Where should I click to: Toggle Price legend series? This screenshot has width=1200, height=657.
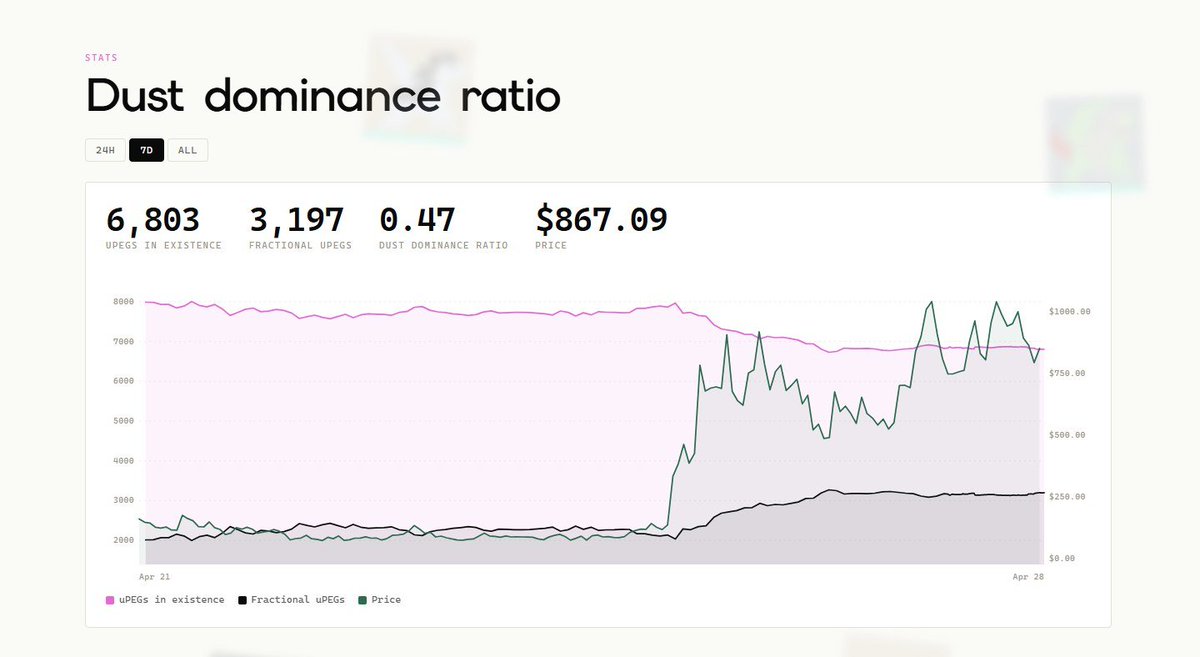[379, 600]
